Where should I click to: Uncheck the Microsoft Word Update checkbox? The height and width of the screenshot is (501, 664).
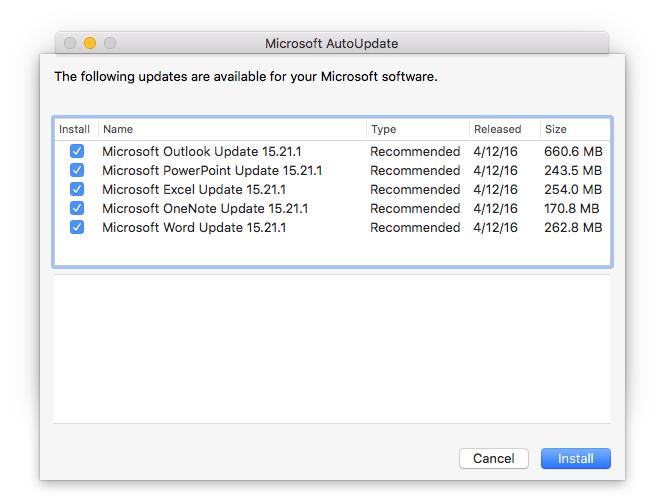click(77, 228)
